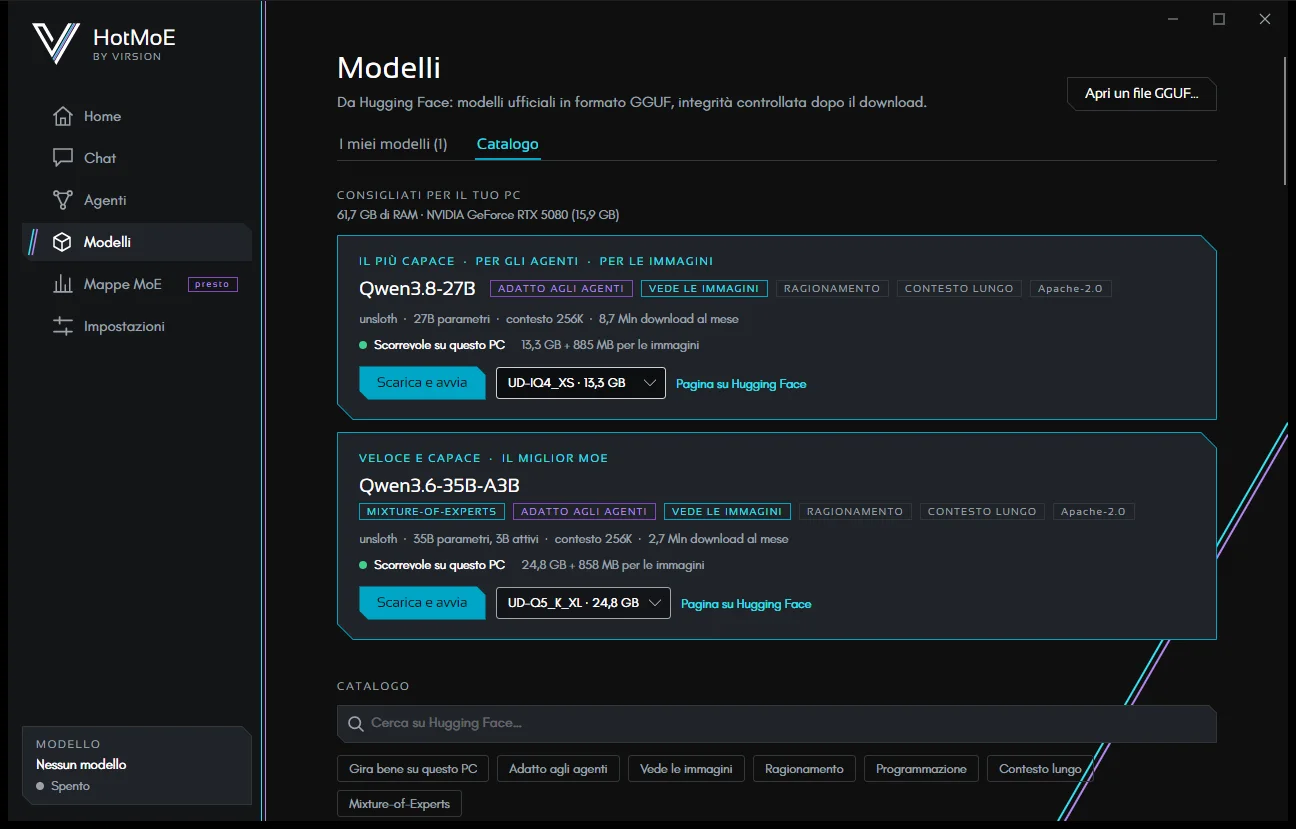Switch to the Catalogo tab
The image size is (1296, 829).
507,144
